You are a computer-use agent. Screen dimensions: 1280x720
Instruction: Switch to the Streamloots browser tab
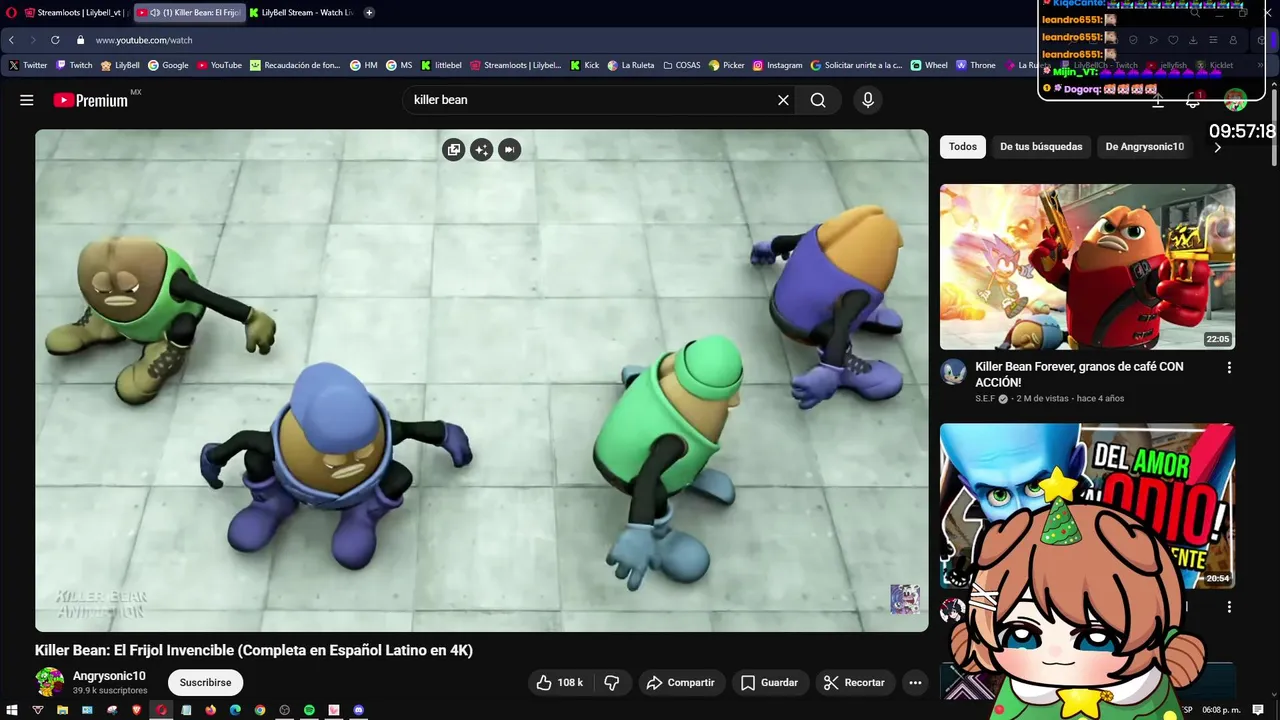click(77, 13)
